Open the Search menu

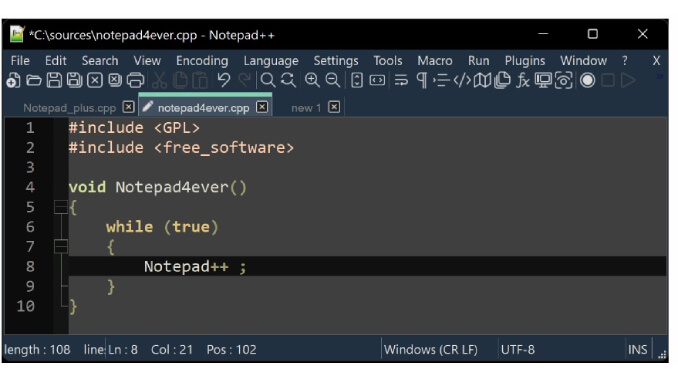(100, 61)
